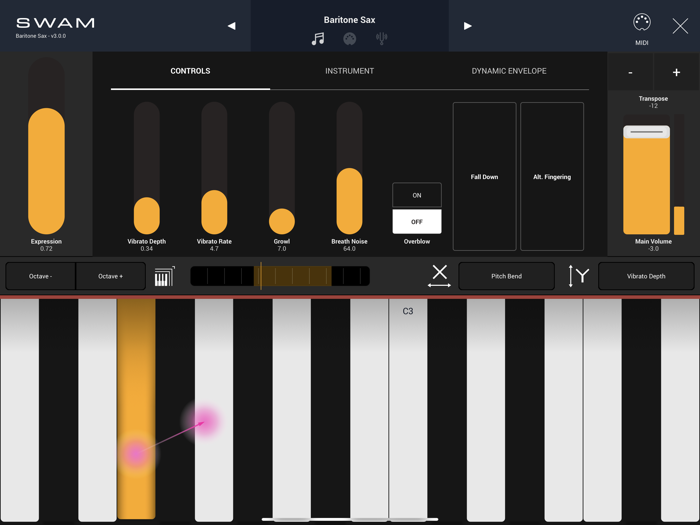Select next instrument with right arrow

coord(467,26)
